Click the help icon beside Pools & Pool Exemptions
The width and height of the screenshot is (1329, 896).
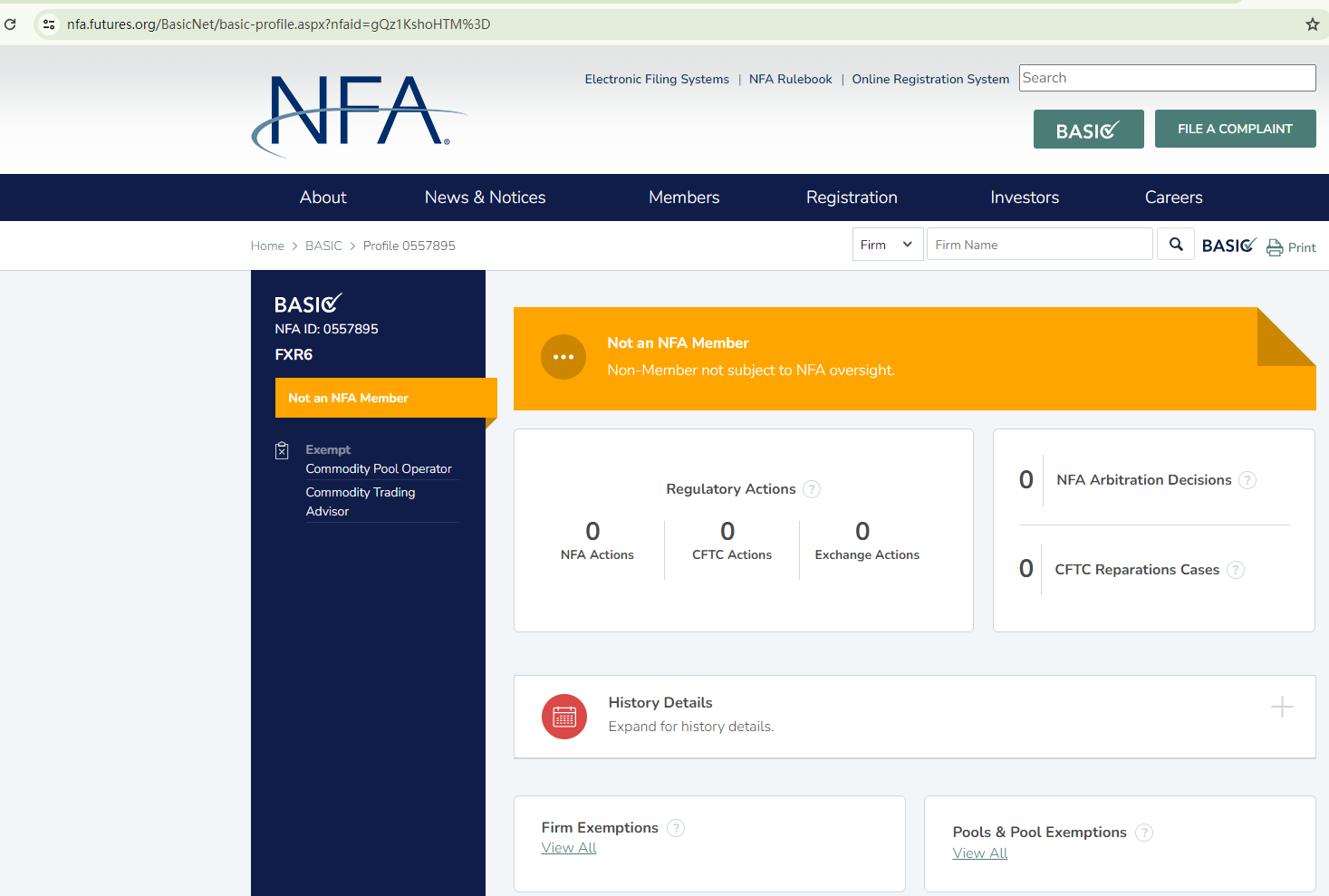pyautogui.click(x=1144, y=833)
